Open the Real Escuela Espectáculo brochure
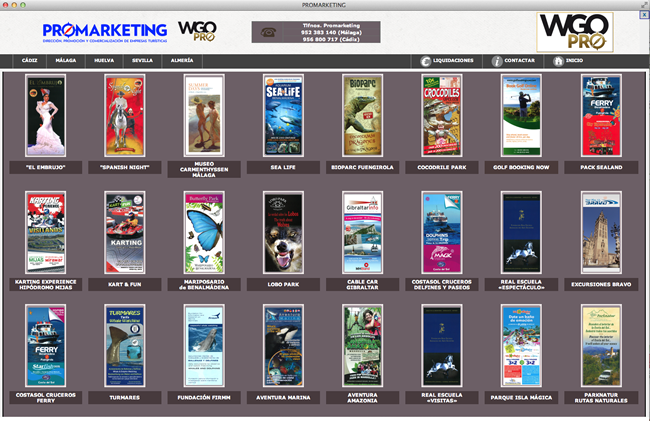Screen dimensions: 650x421 pos(521,232)
